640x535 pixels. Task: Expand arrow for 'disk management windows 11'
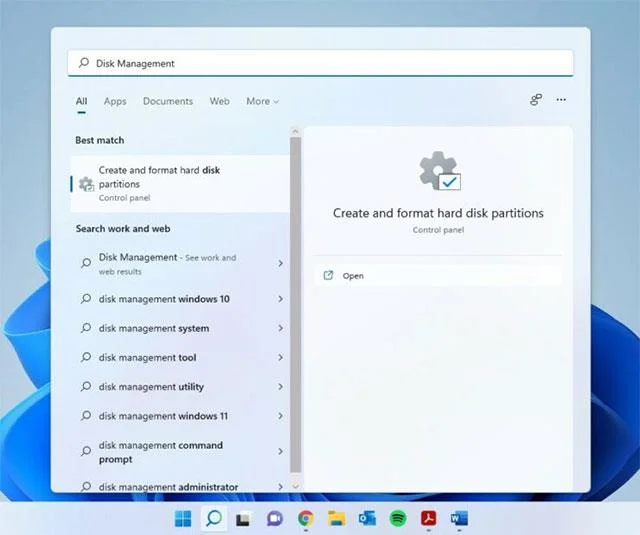[x=280, y=416]
